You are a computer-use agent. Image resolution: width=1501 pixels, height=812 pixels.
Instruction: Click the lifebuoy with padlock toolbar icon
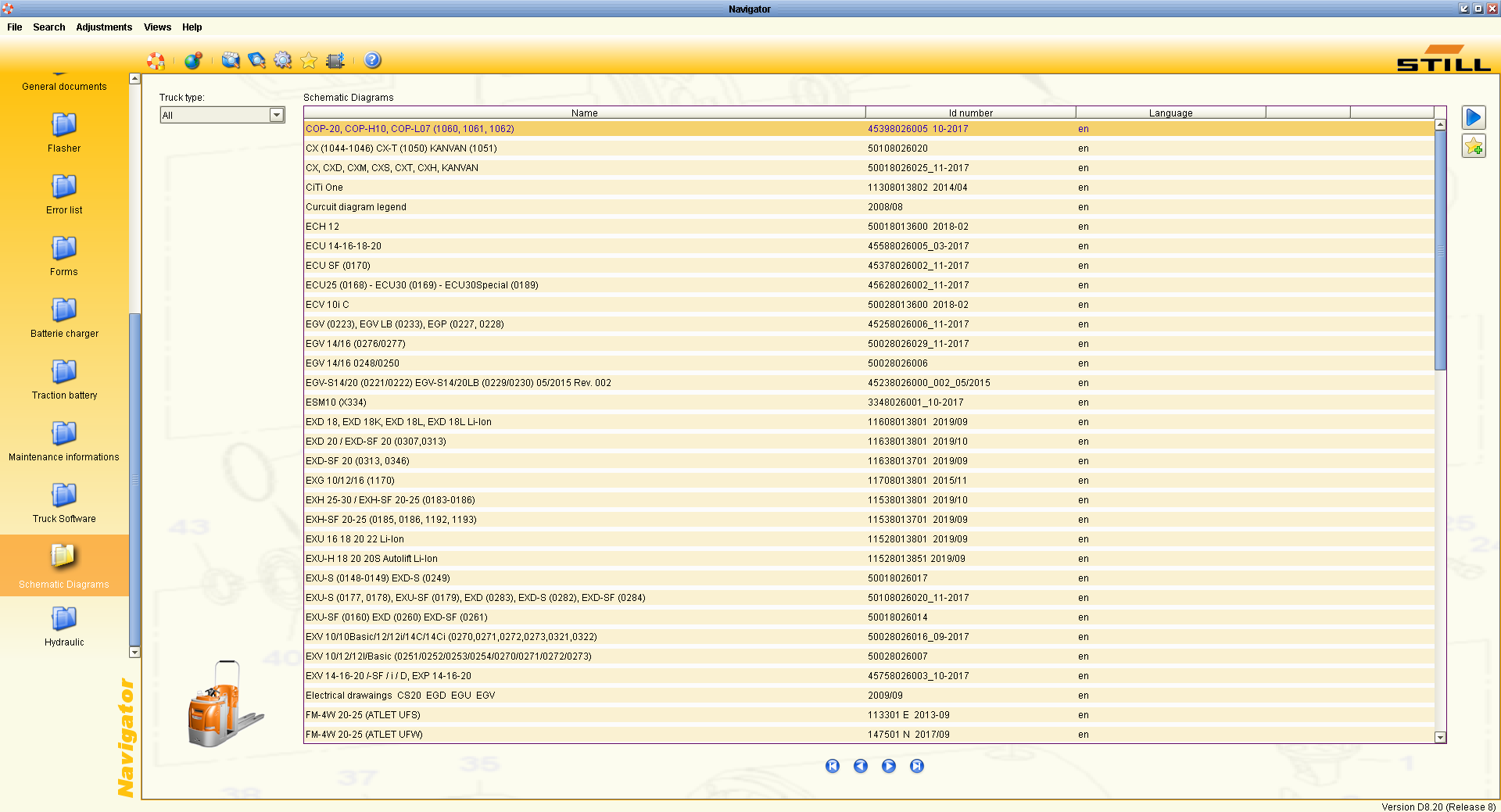click(156, 60)
